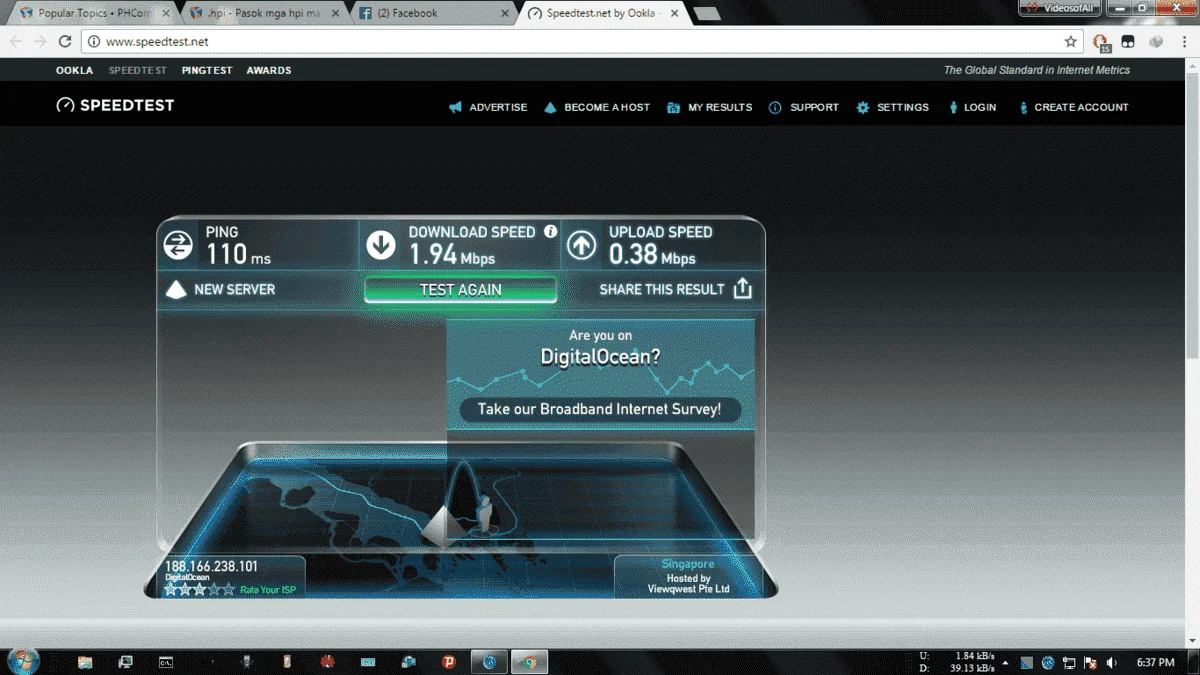Bookmark this page with the star
Screen dimensions: 1200x675
coord(1071,42)
